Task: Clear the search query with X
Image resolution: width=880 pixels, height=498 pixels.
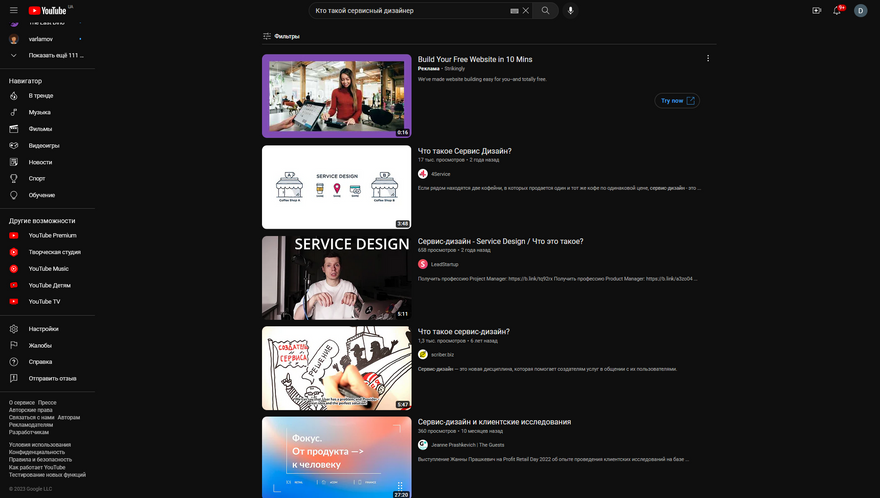Action: 526,11
